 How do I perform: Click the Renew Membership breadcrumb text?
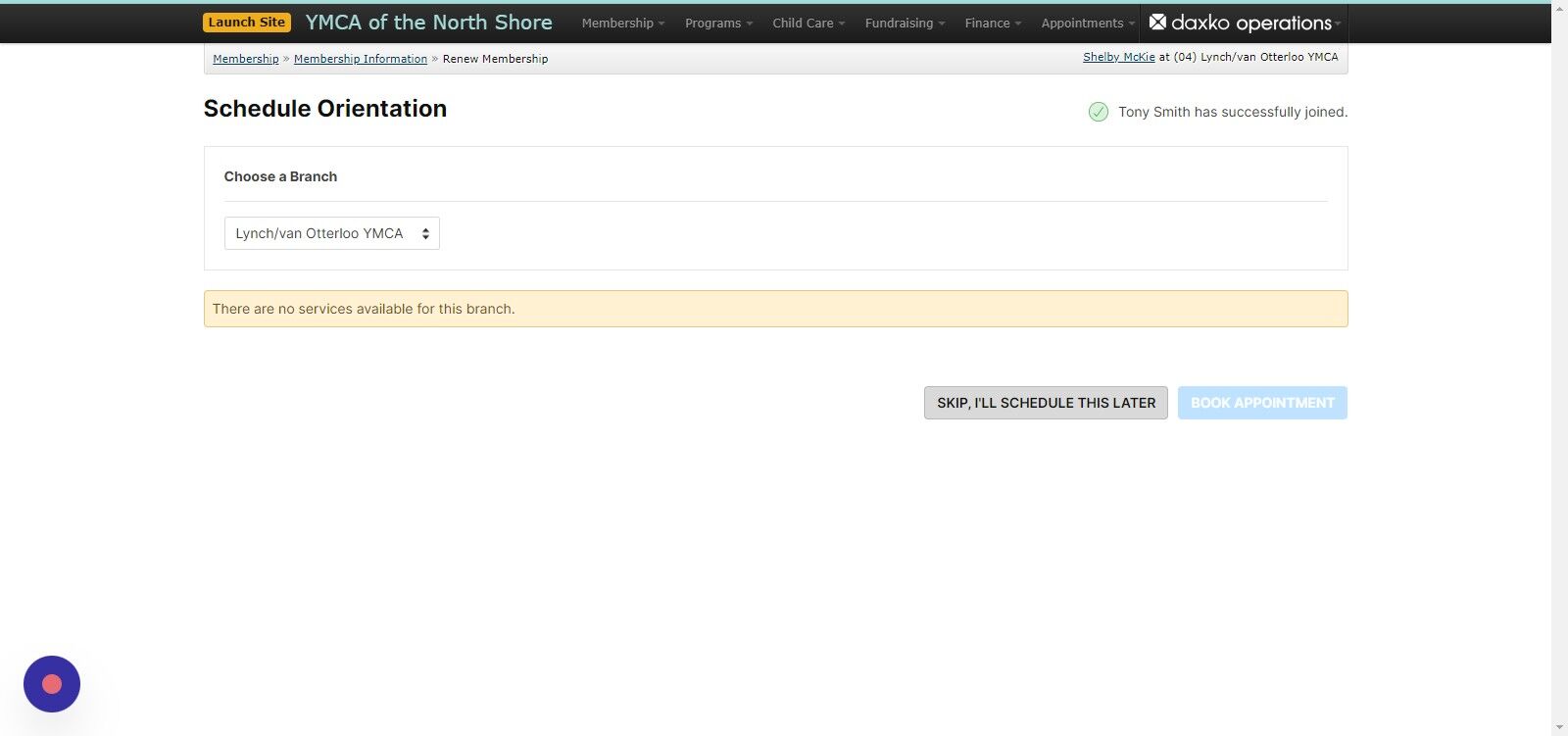pos(495,59)
